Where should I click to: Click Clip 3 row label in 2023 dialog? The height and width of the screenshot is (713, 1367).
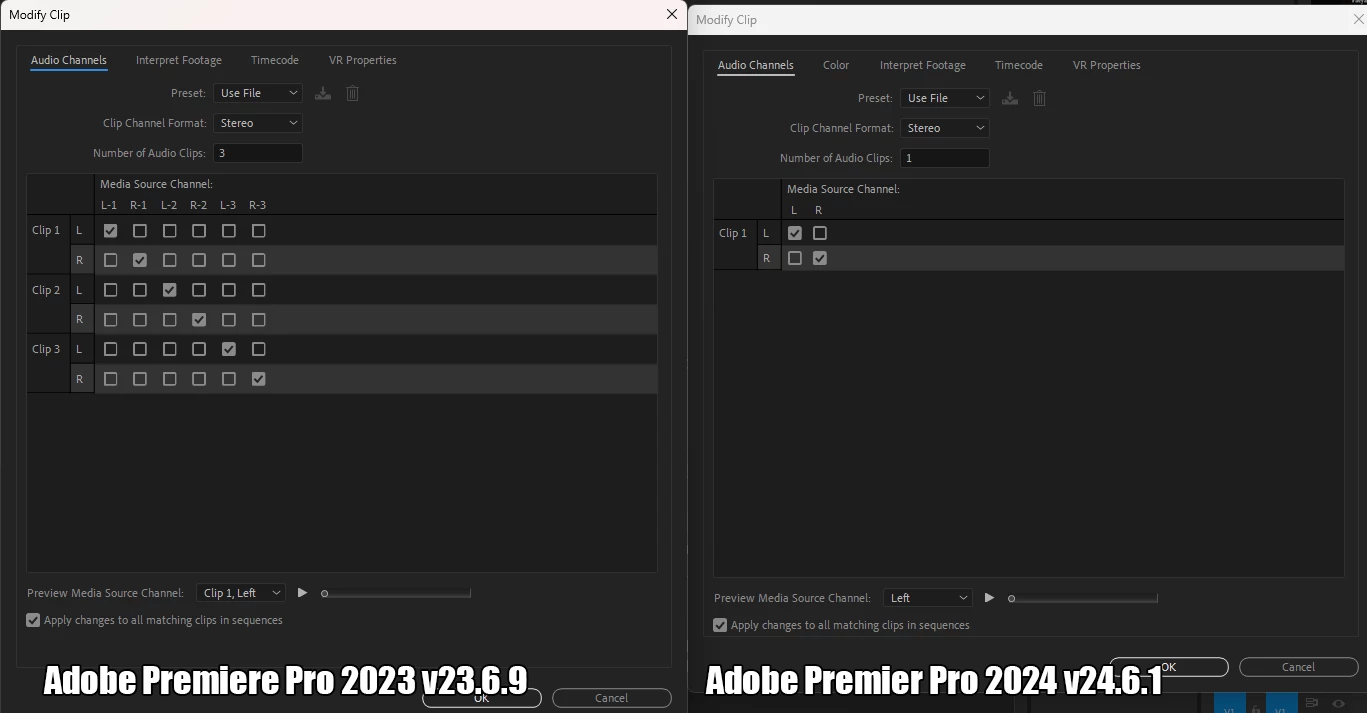click(x=46, y=349)
